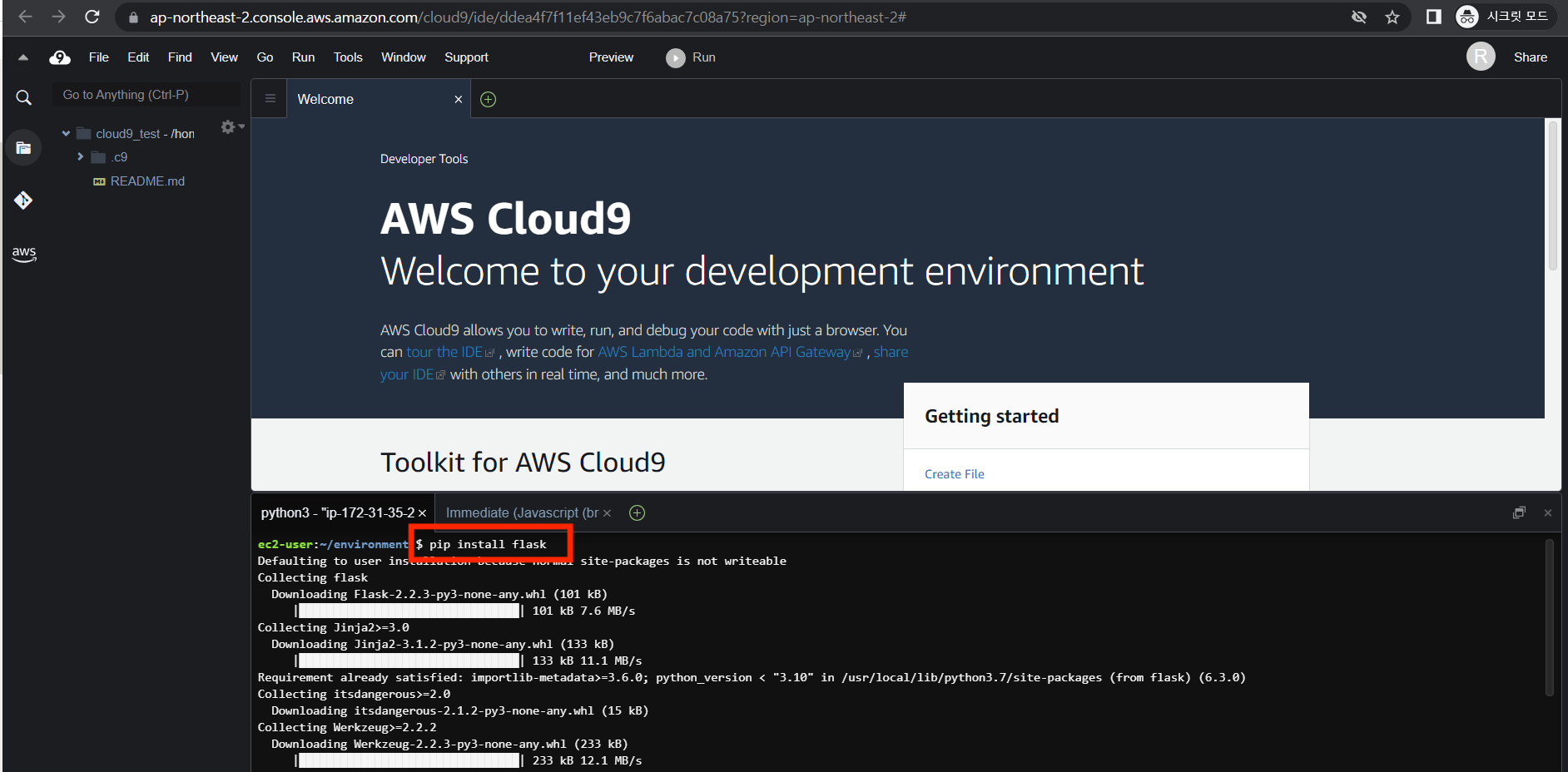Expand the .c9 folder
This screenshot has height=772, width=1568.
(x=80, y=156)
